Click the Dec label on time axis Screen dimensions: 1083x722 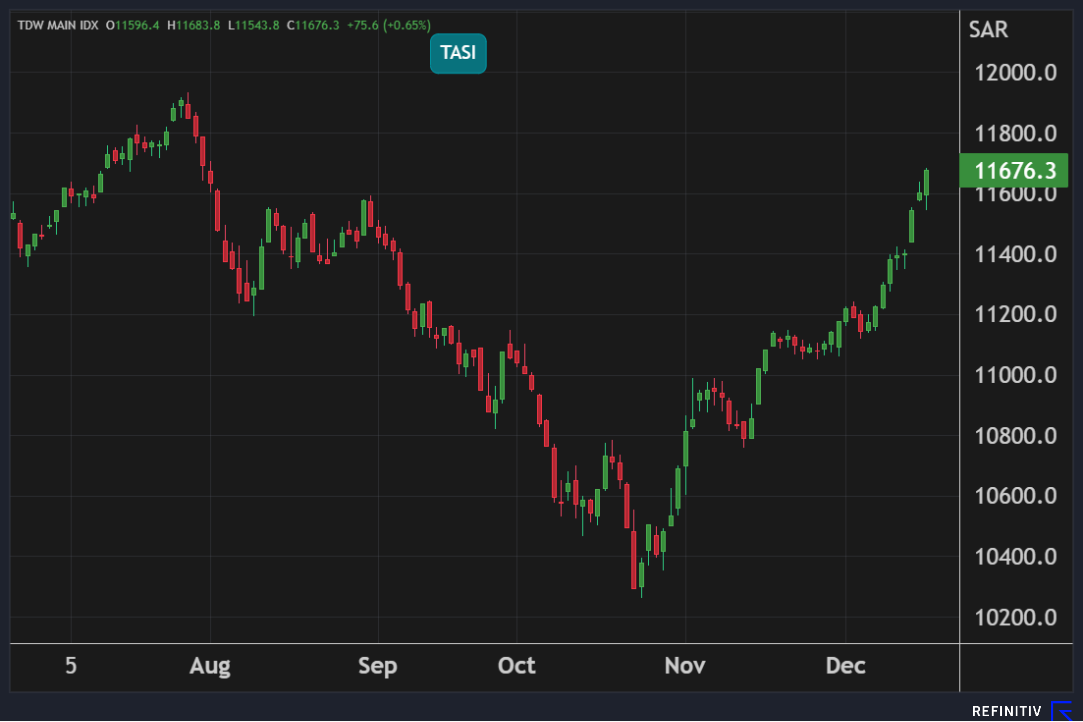845,666
